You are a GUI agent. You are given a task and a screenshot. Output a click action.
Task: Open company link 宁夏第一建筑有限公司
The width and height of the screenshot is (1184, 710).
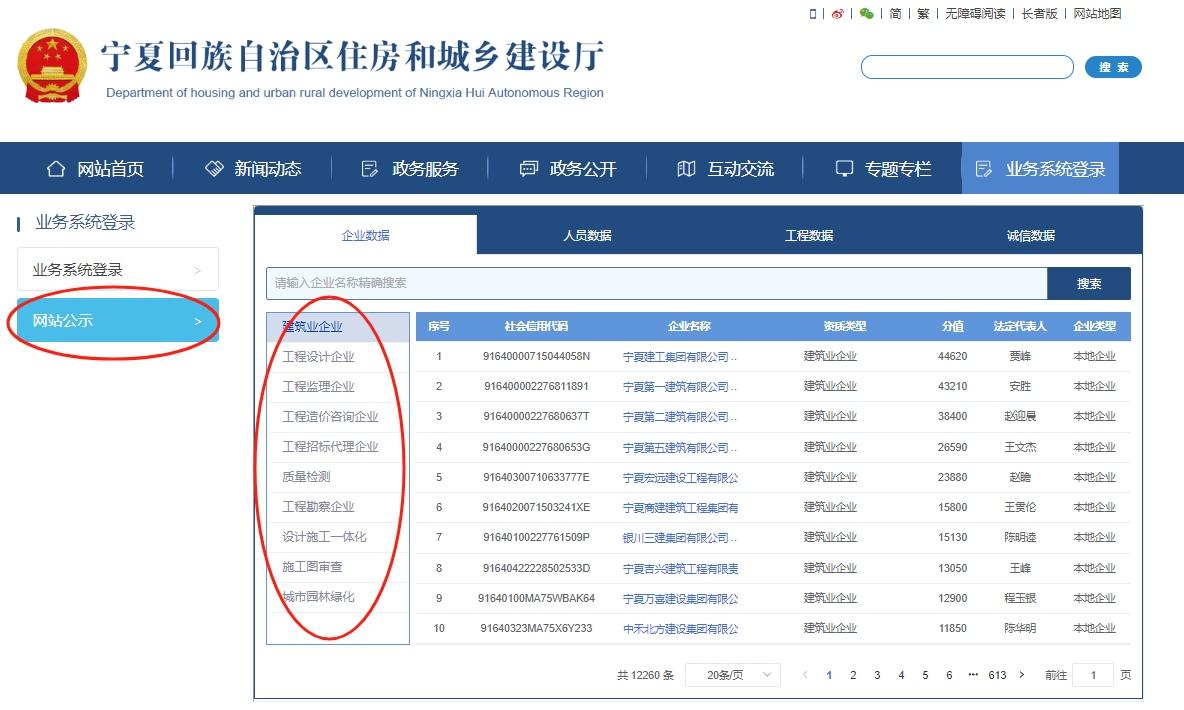coord(679,387)
